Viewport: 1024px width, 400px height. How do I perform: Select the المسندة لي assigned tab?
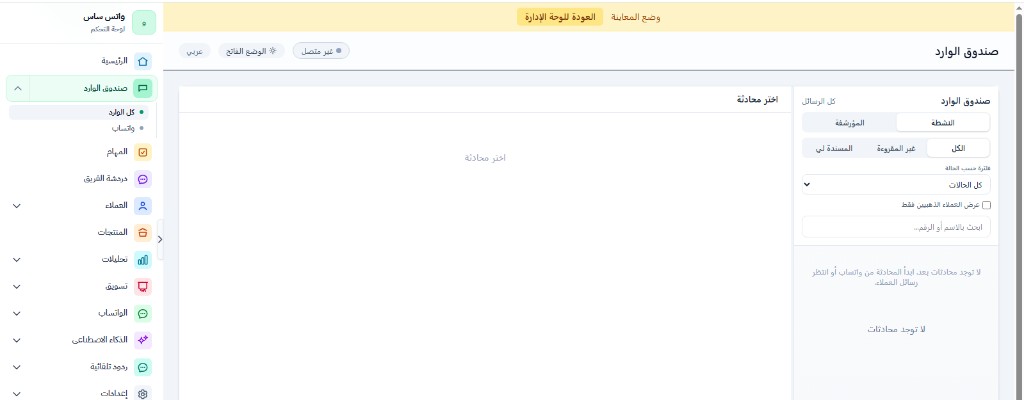[x=834, y=148]
